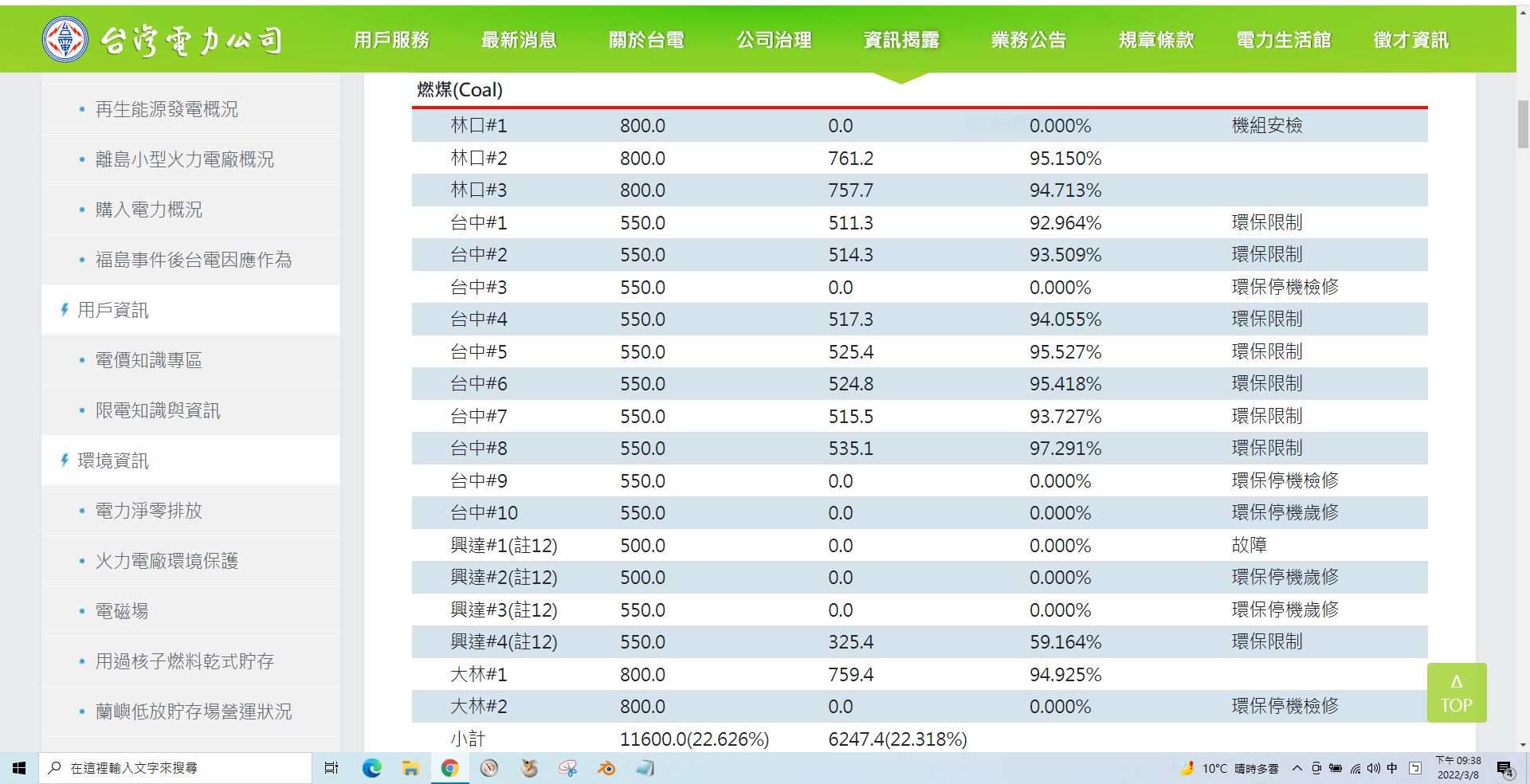Click the 台中#5 percentage 95.527%

pos(1065,352)
